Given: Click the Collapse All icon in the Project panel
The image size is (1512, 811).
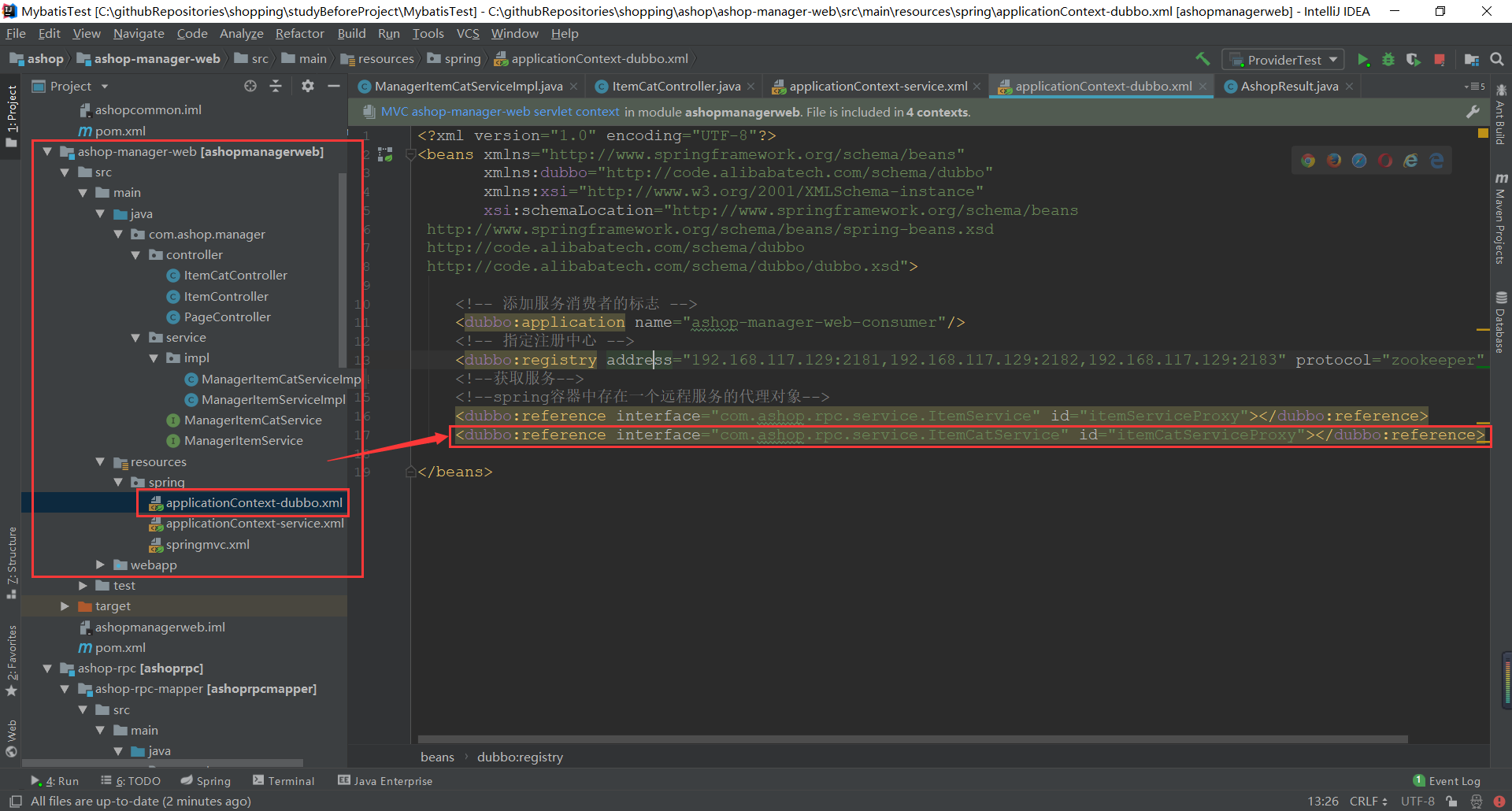Looking at the screenshot, I should click(276, 86).
